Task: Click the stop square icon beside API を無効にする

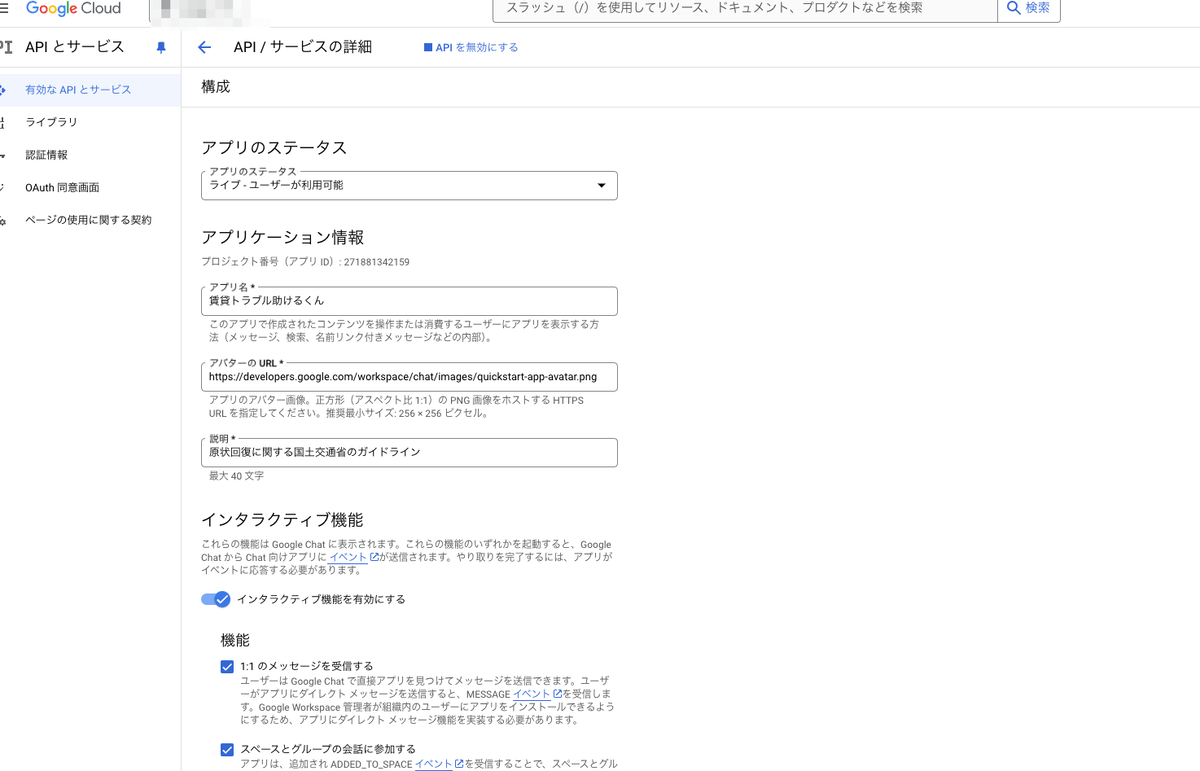Action: click(x=428, y=47)
